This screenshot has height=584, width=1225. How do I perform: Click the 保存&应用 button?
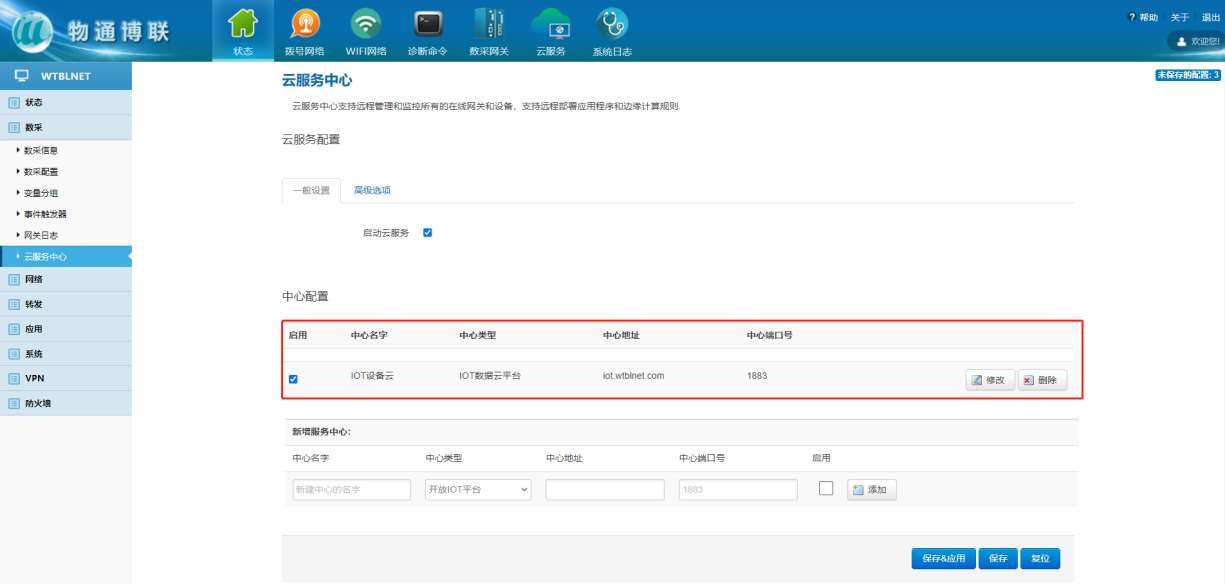(x=942, y=559)
